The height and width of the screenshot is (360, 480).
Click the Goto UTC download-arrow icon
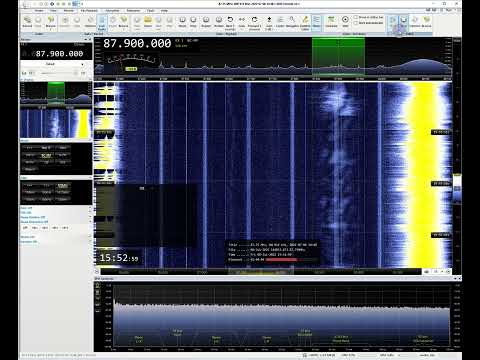point(269,22)
